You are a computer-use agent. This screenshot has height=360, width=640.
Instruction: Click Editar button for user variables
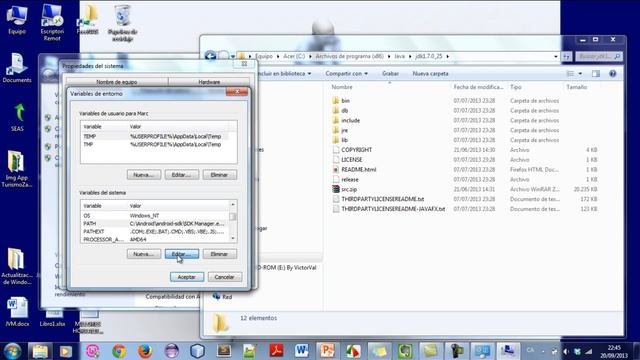coord(182,175)
